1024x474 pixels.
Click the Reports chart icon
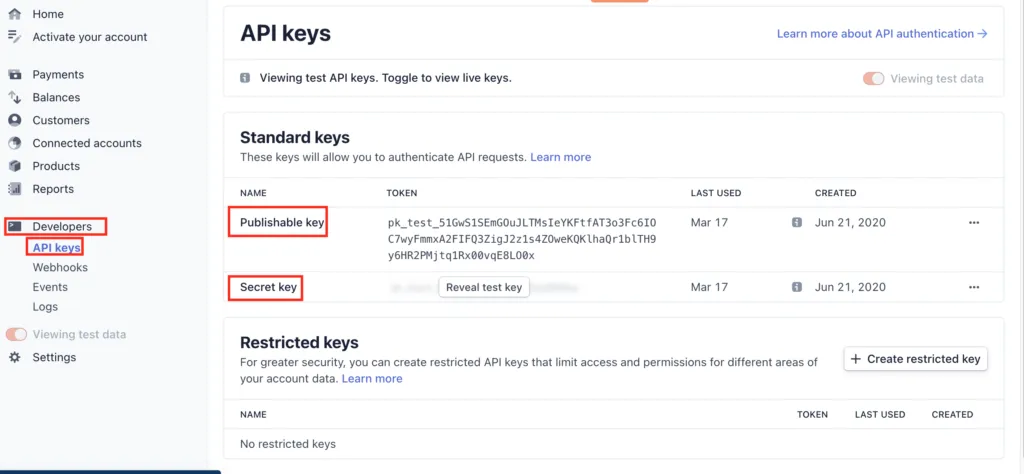pos(14,189)
